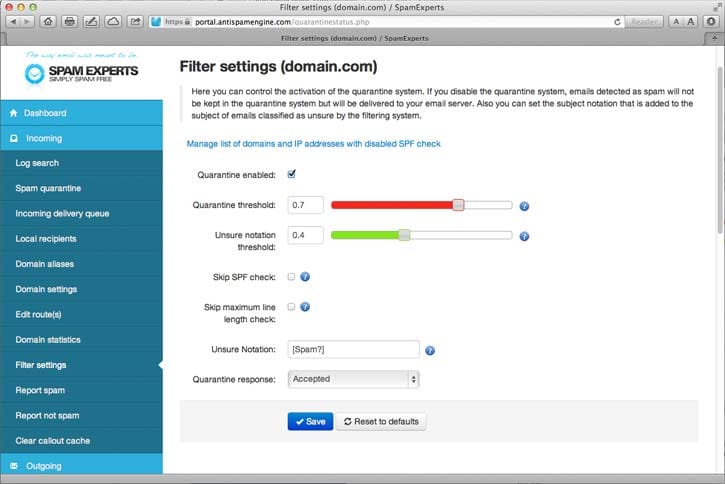Click help icon next to Quarantine threshold
Screen dimensions: 725x484
pos(524,206)
